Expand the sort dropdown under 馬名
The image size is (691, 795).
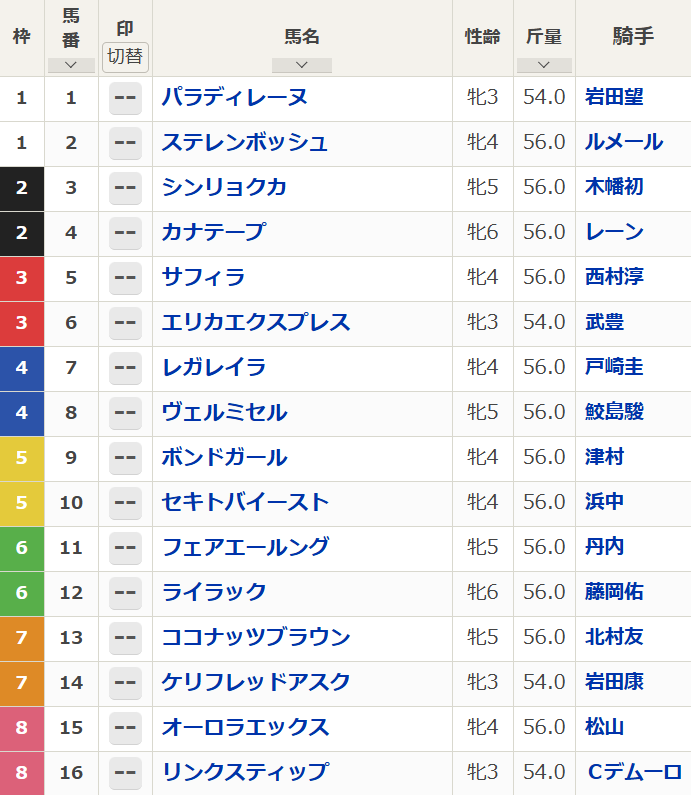(x=301, y=65)
